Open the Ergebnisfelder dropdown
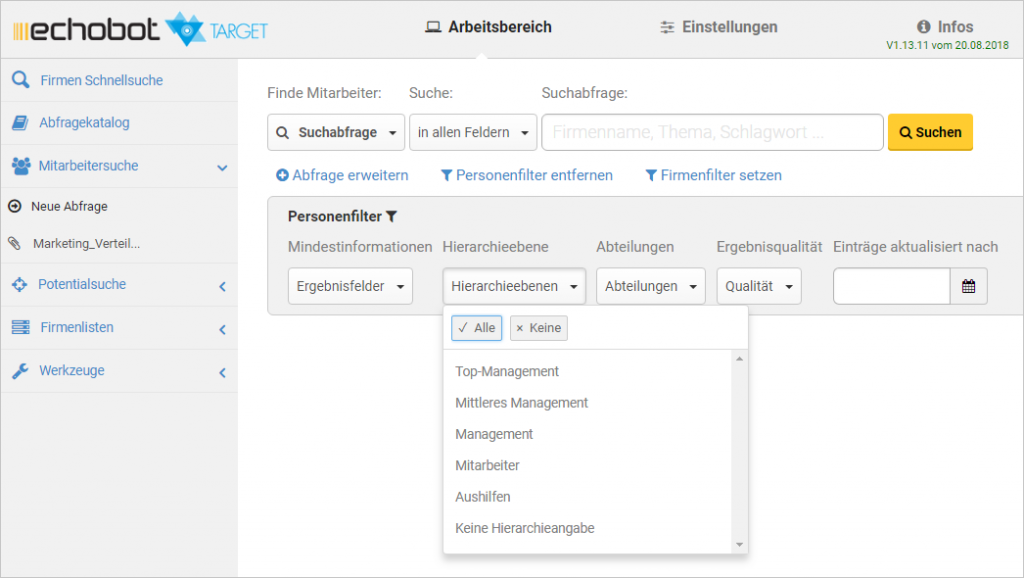This screenshot has width=1024, height=578. click(350, 286)
